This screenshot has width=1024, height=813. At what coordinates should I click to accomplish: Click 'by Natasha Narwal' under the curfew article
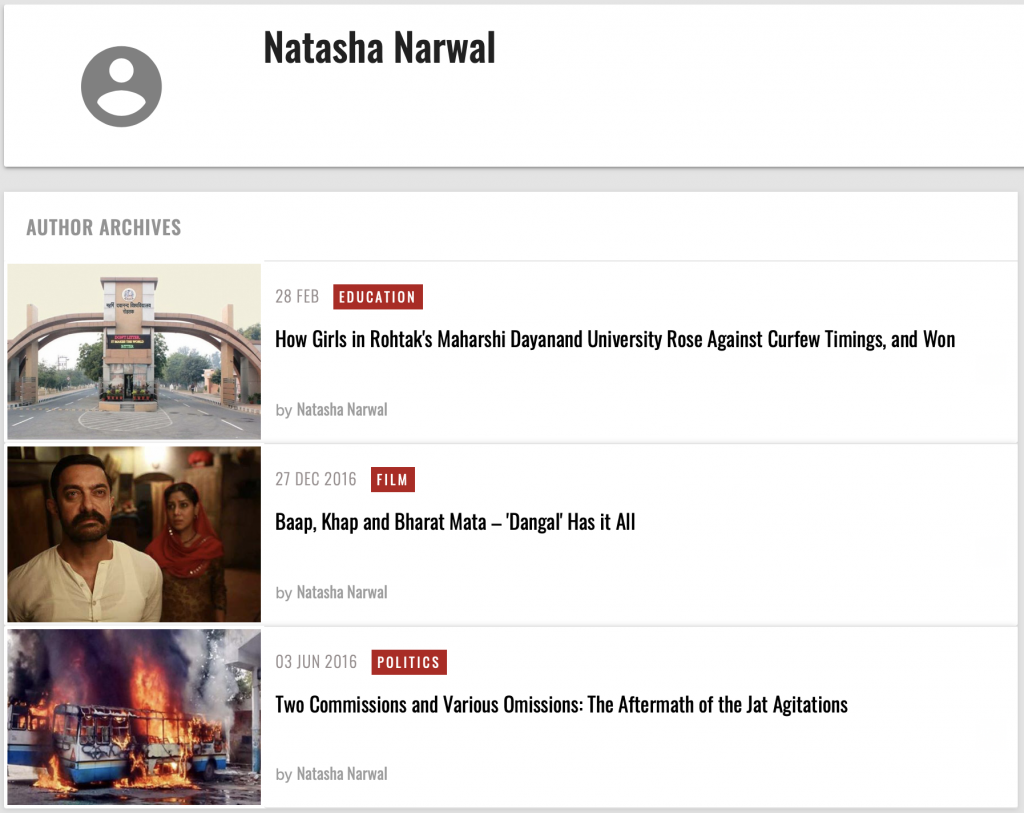331,409
